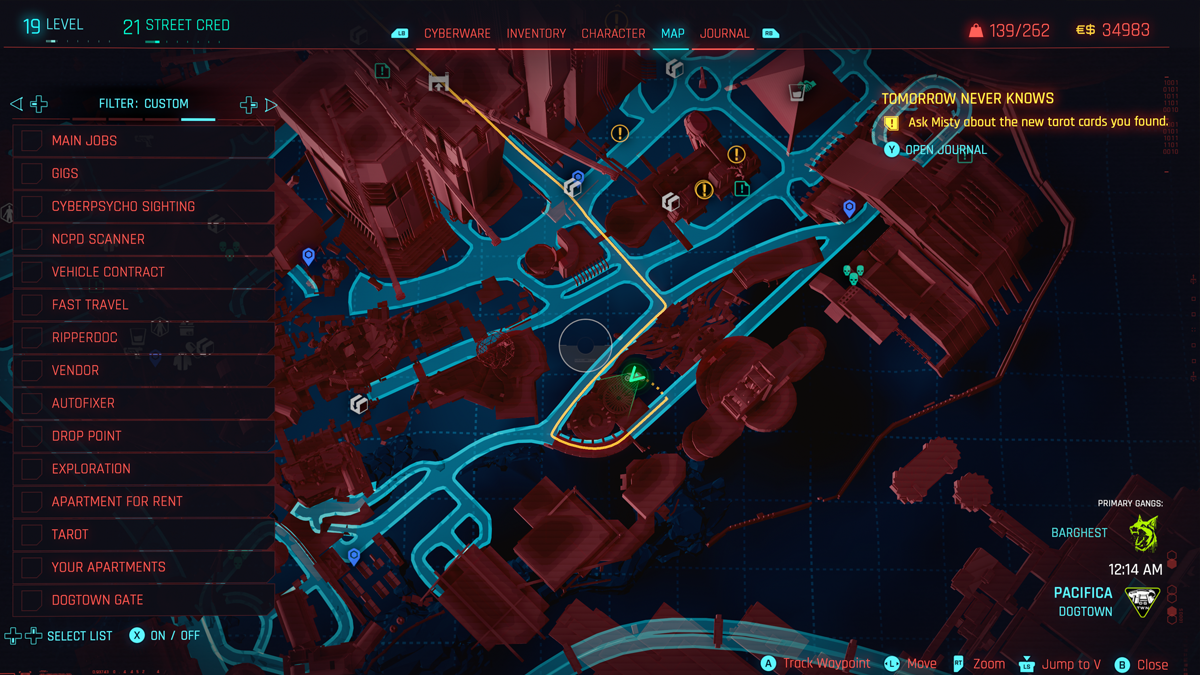Open the Inventory tab
This screenshot has height=675, width=1200.
[x=536, y=33]
